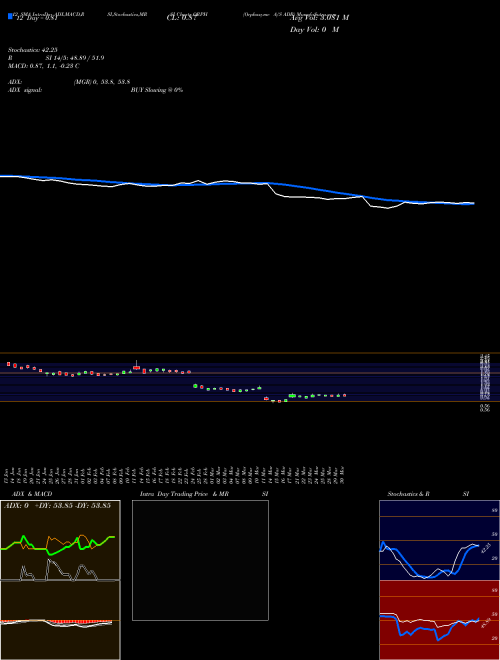Click the tall-wick red candlestick in the price strip
This screenshot has width=500, height=660.
click(x=136, y=366)
